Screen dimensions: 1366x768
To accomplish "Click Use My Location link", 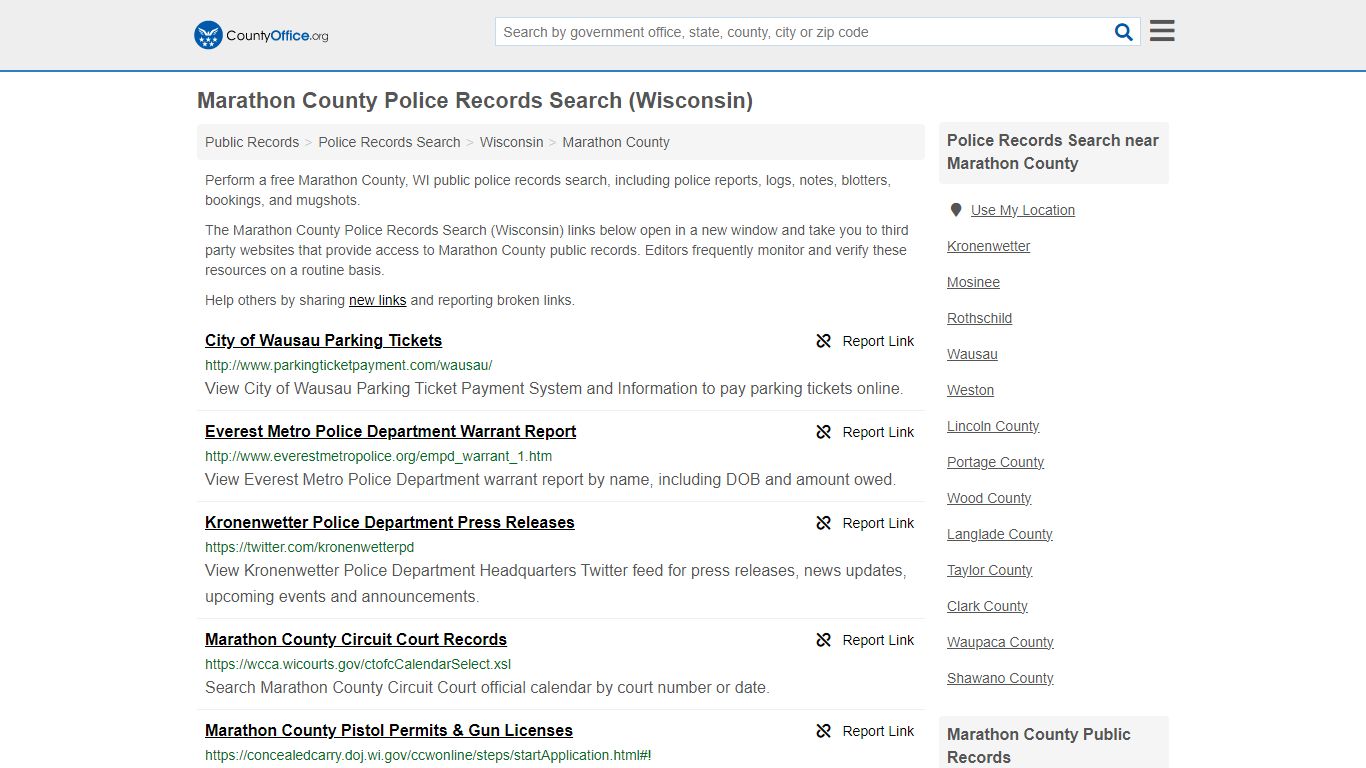I will pos(1022,210).
